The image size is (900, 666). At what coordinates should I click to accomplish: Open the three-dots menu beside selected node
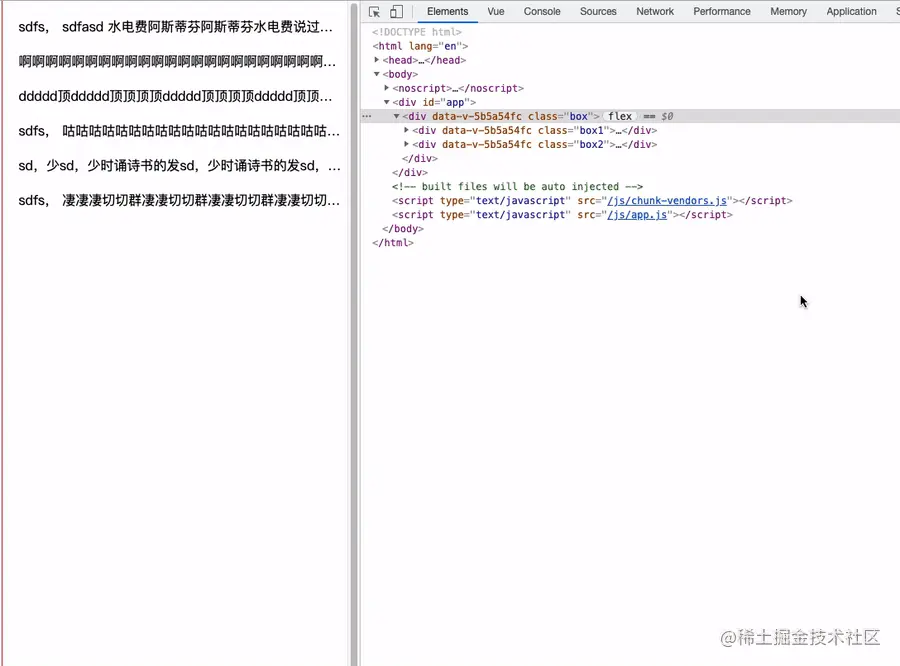(x=367, y=116)
